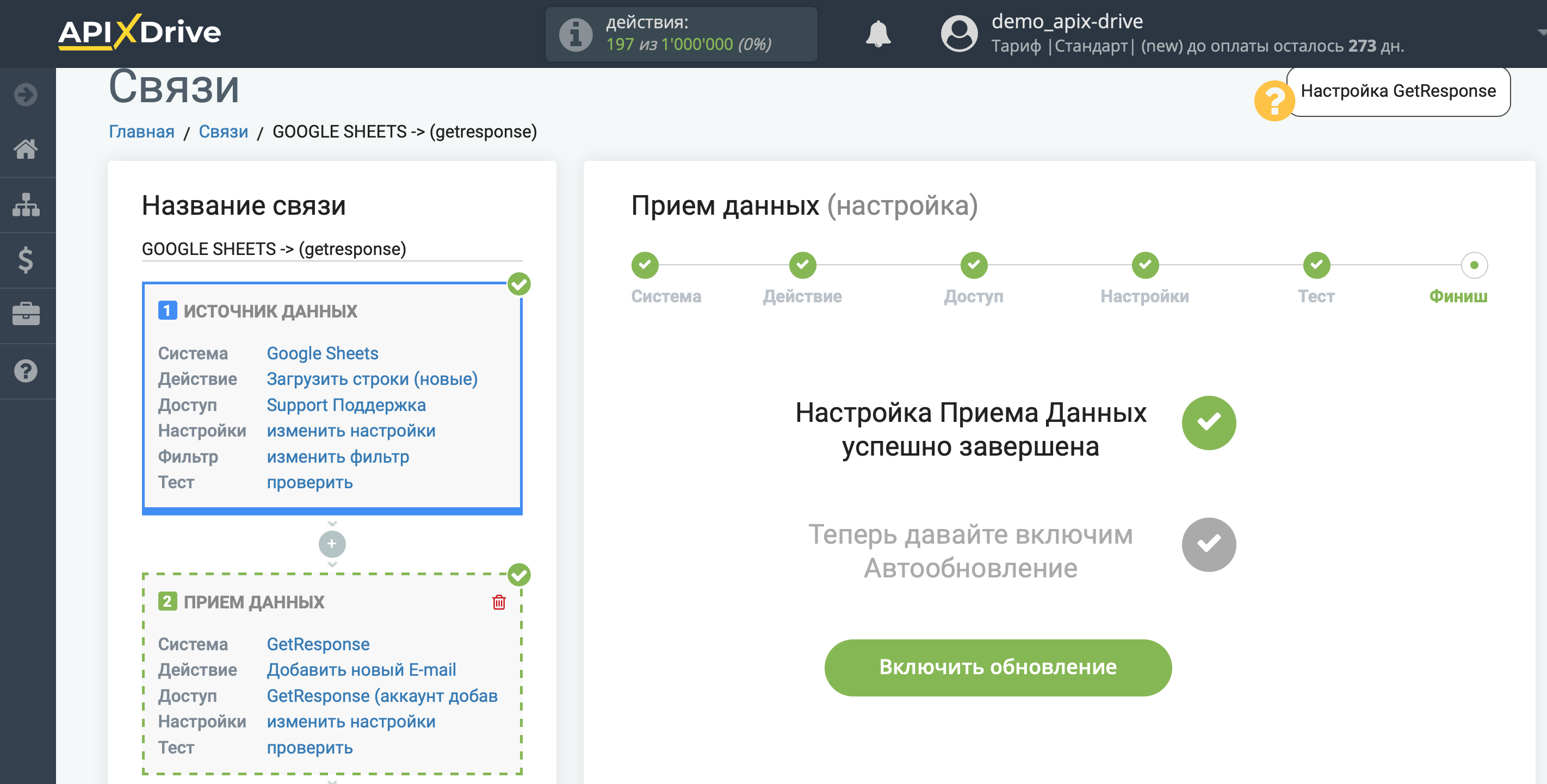Open the connections sitemap icon in sidebar
The width and height of the screenshot is (1547, 784).
[x=26, y=205]
